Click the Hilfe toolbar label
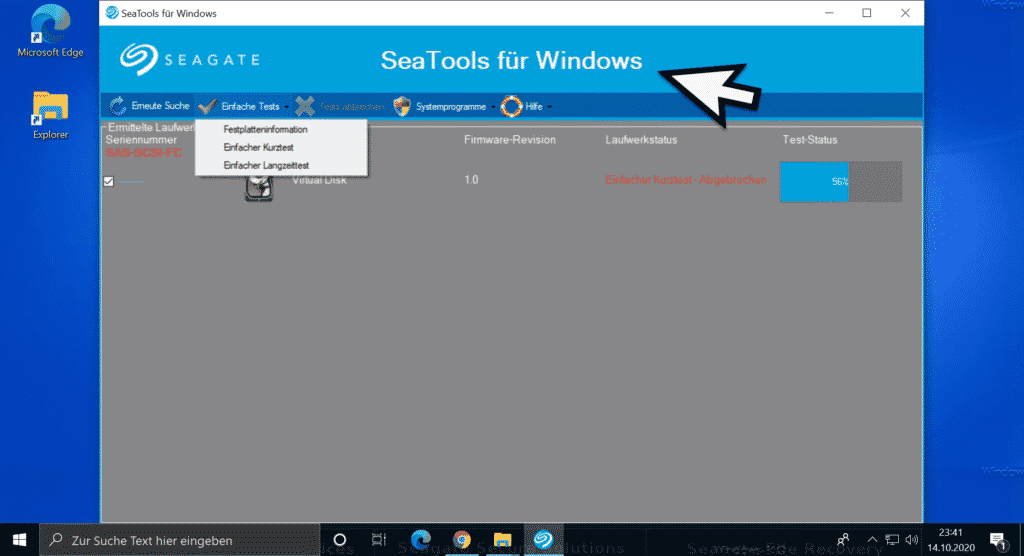This screenshot has width=1024, height=556. click(534, 106)
